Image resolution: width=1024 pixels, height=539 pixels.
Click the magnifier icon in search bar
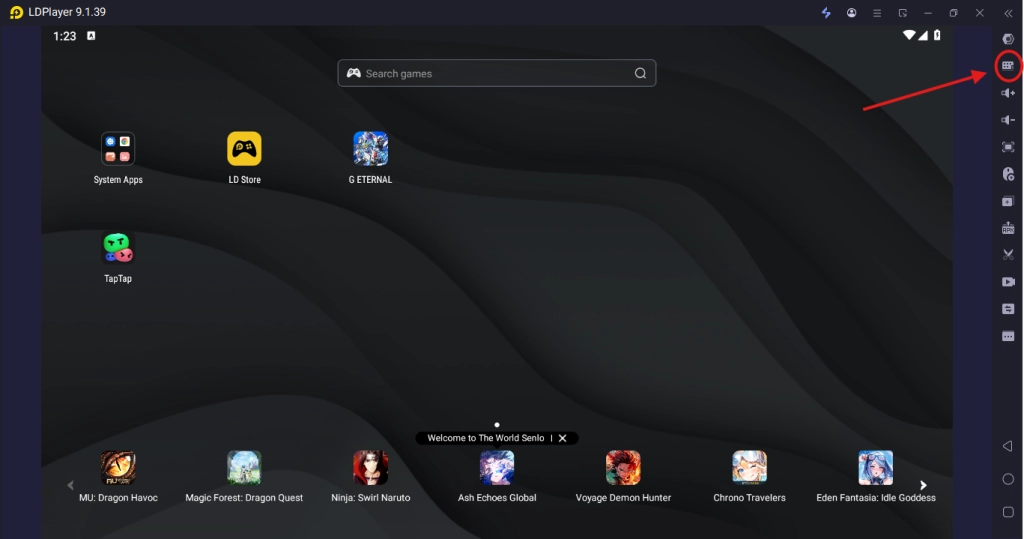point(640,73)
